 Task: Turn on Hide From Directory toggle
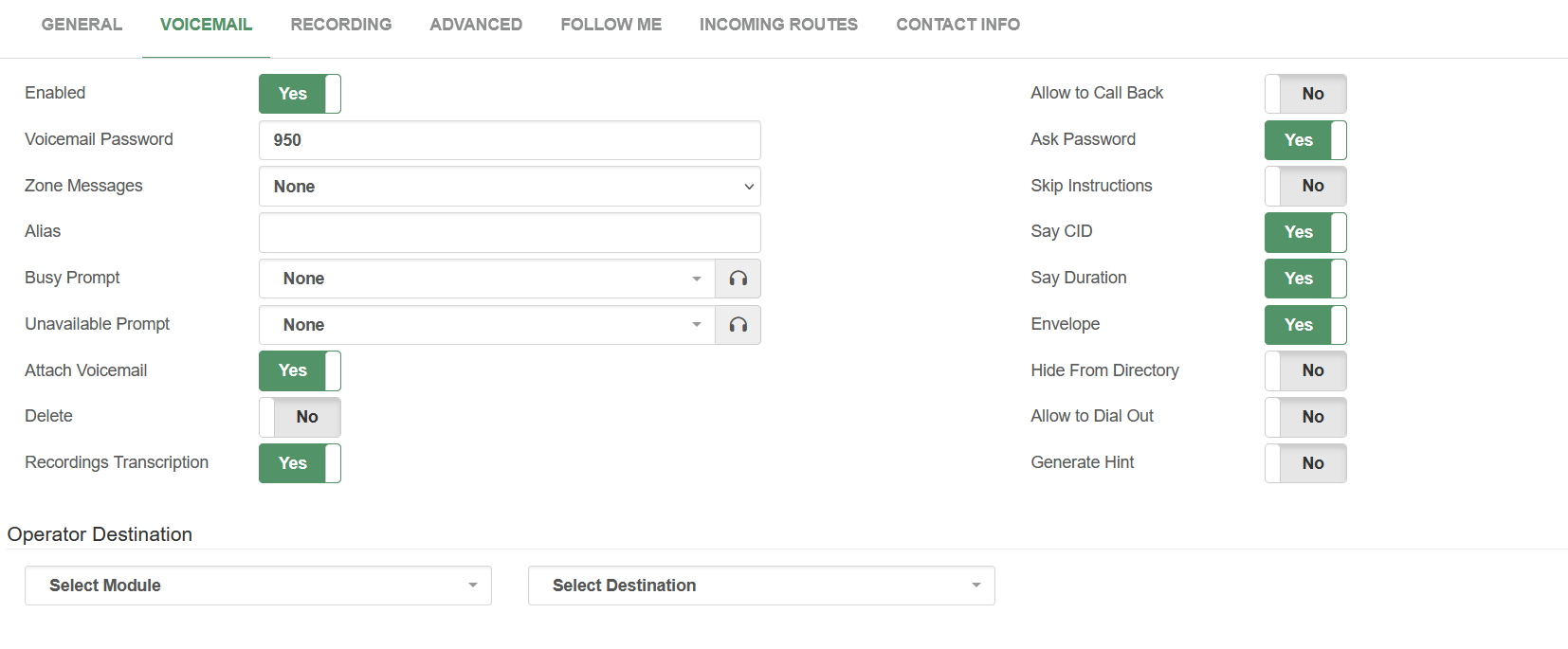point(1305,370)
